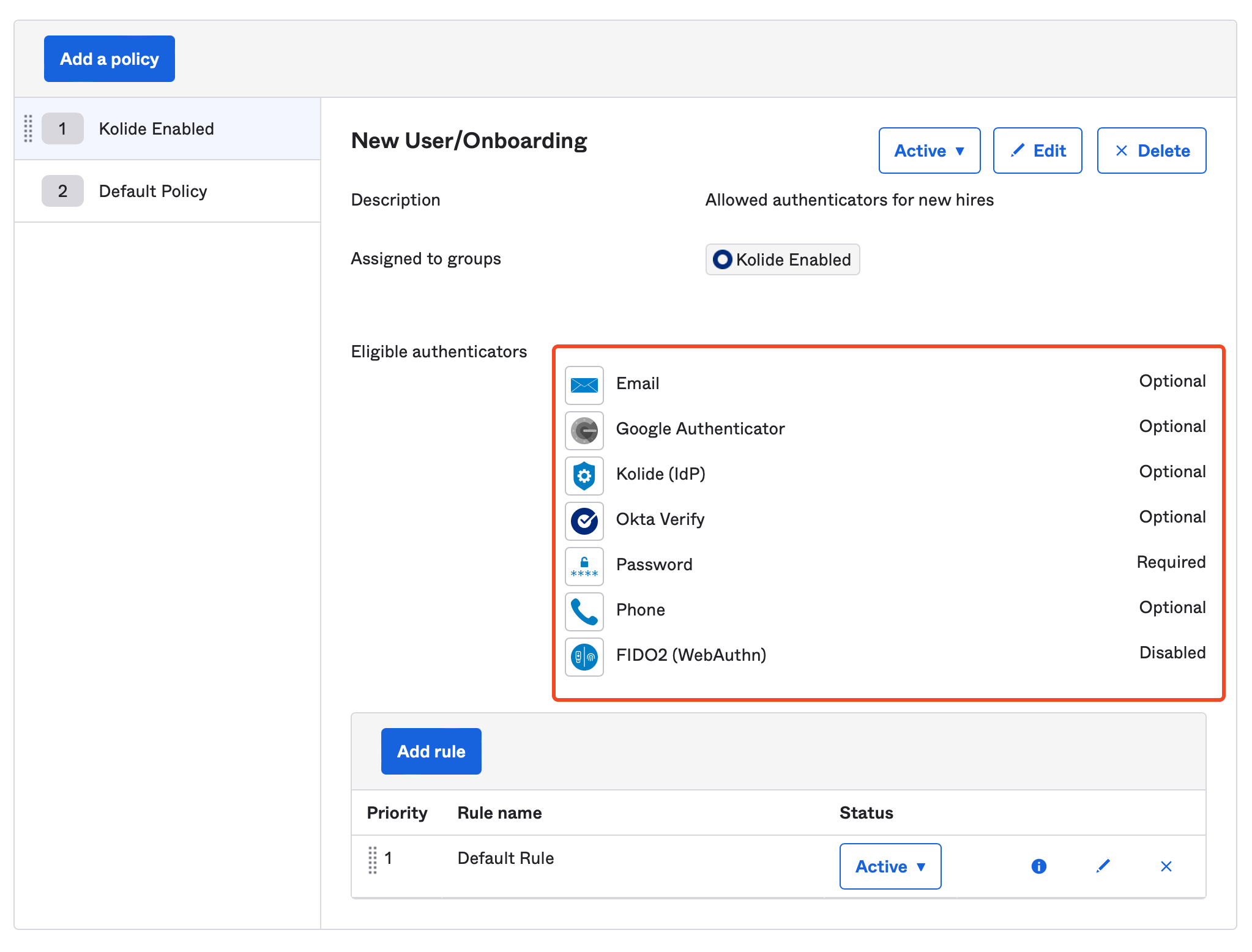1252x952 pixels.
Task: Click the X icon to delete Default Rule
Action: [x=1166, y=866]
